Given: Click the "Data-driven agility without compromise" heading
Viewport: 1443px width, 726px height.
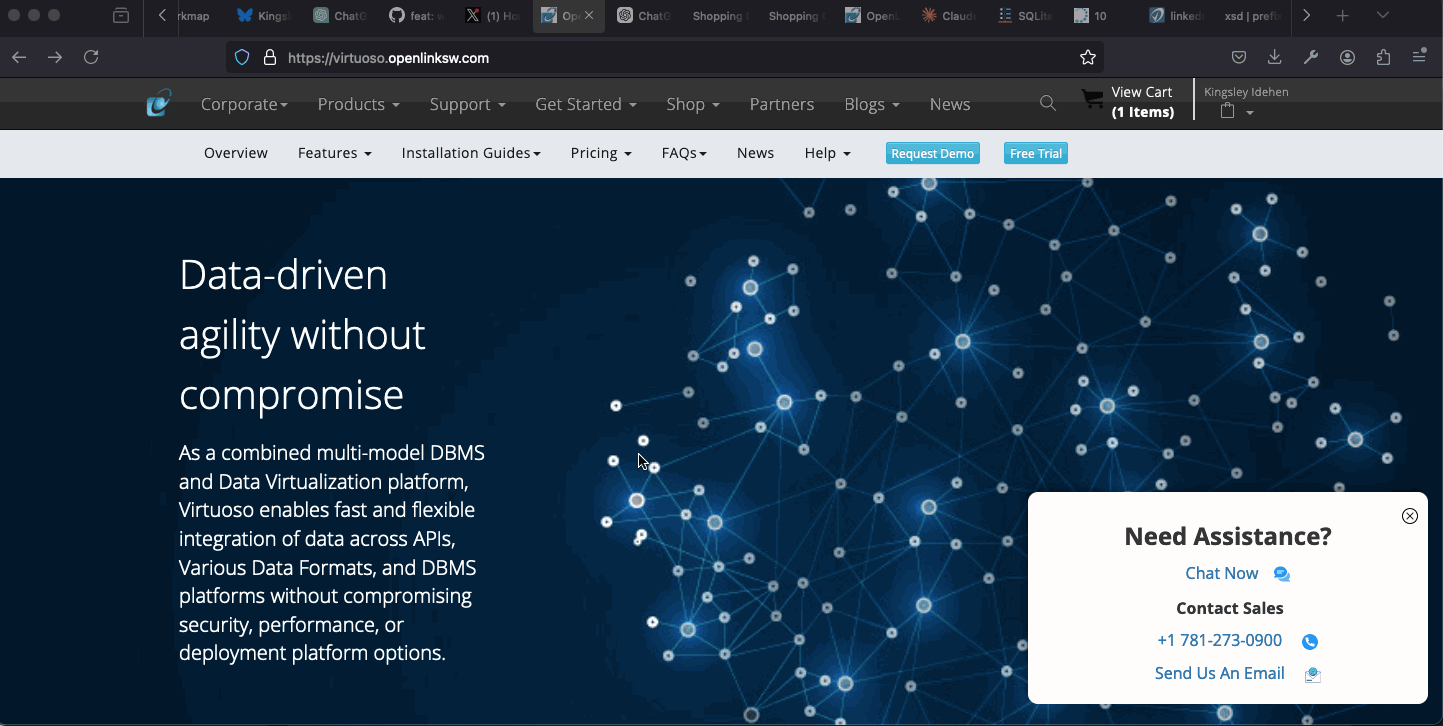Looking at the screenshot, I should pos(302,334).
